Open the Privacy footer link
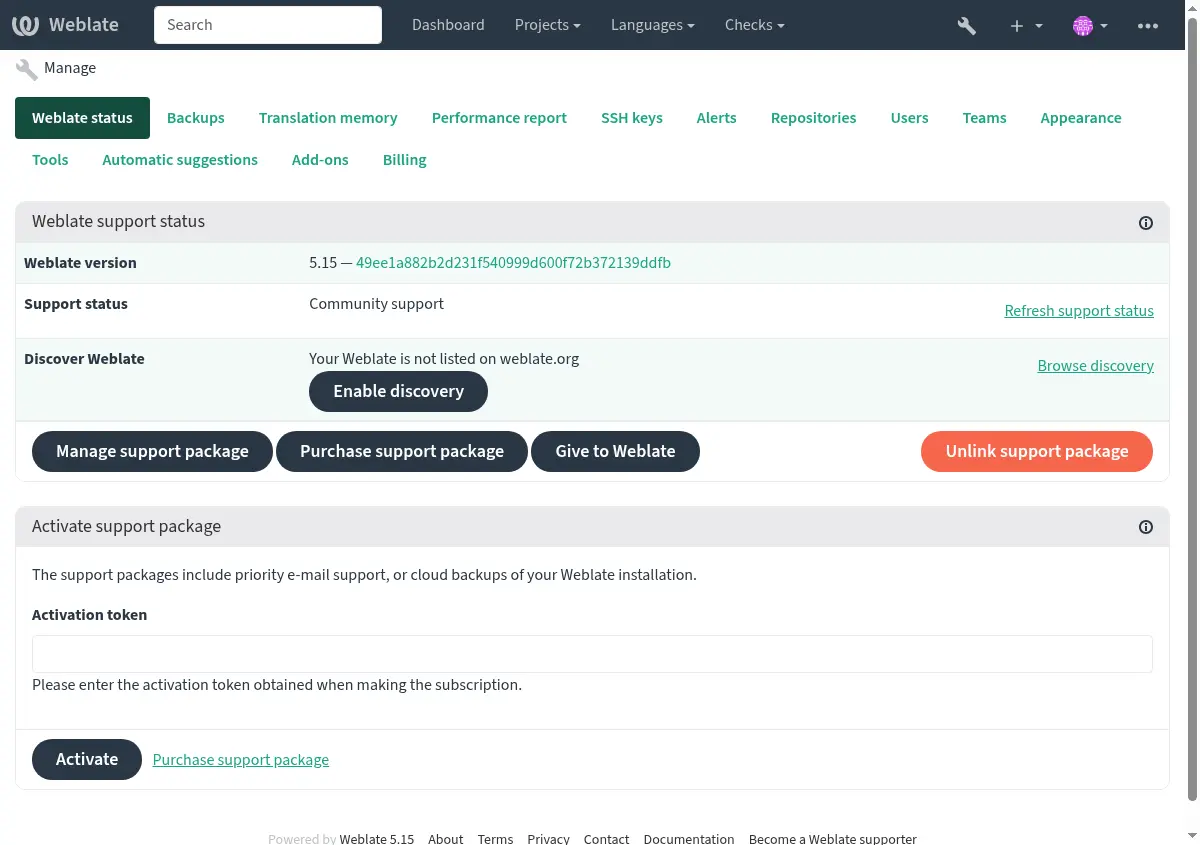Viewport: 1200px width, 845px height. click(548, 839)
